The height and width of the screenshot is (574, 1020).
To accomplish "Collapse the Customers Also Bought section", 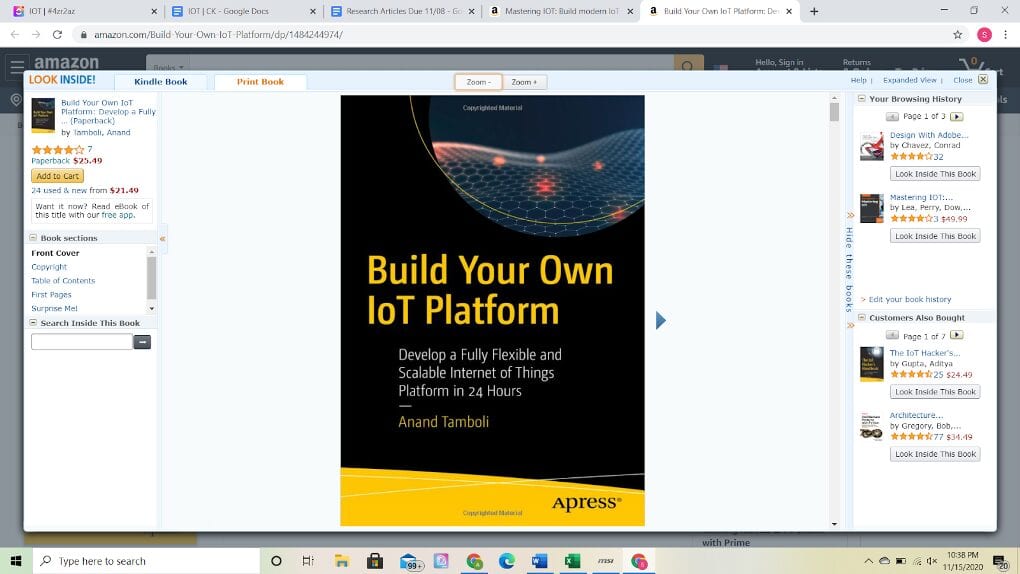I will coord(862,318).
